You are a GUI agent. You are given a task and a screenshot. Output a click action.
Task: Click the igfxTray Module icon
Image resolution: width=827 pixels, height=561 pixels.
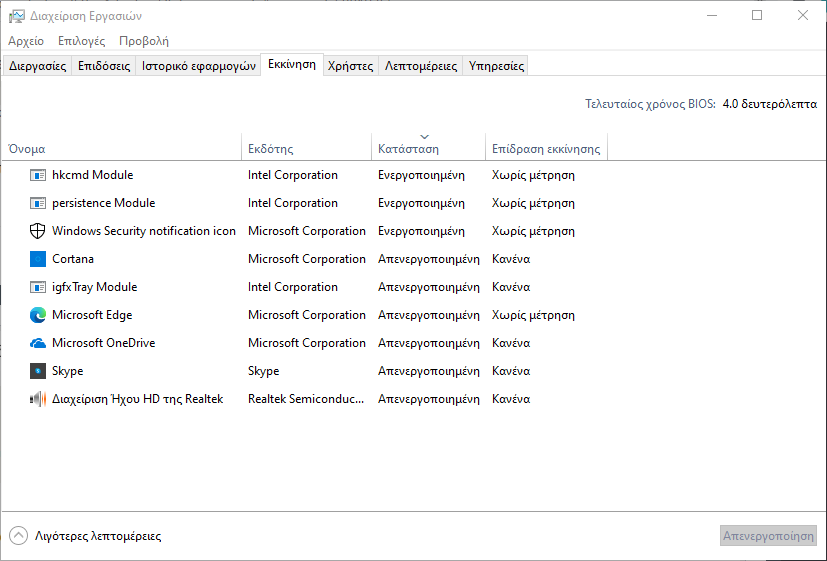38,287
